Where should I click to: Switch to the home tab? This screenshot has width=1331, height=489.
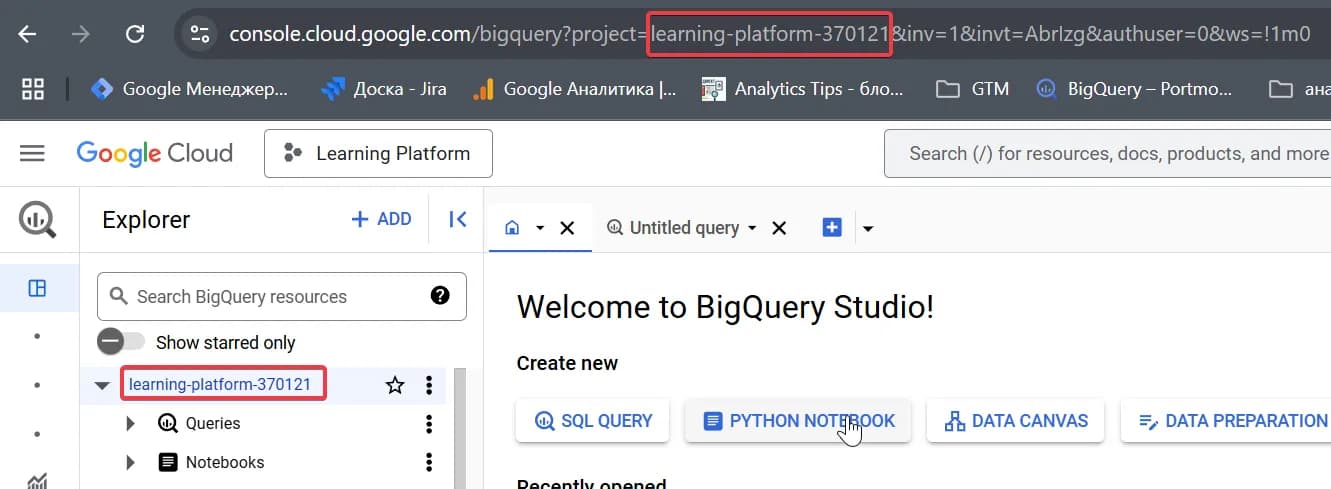[512, 228]
